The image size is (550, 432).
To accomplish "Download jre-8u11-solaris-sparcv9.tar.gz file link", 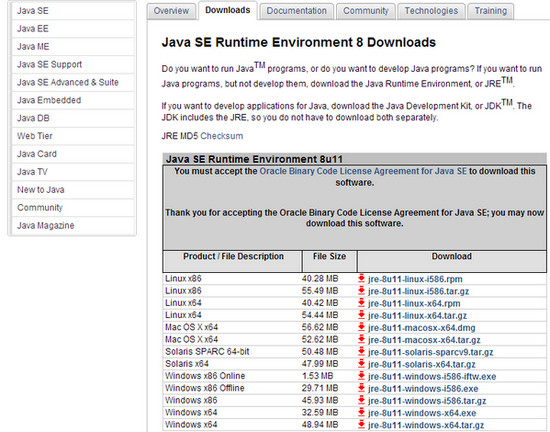I will [431, 352].
